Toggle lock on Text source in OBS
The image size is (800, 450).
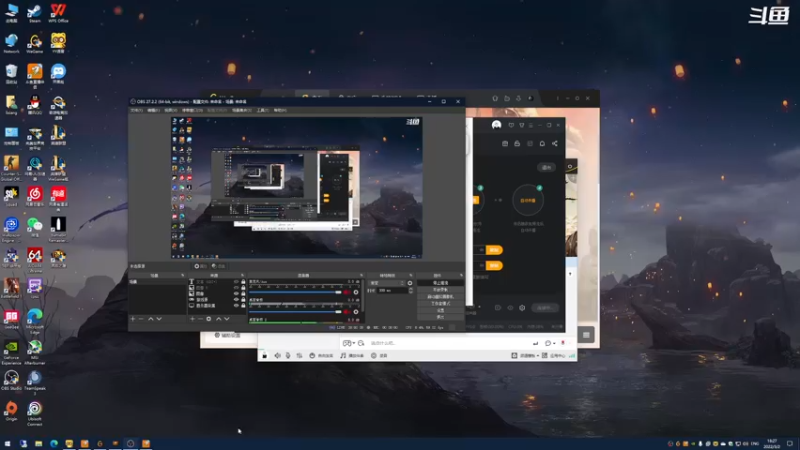pyautogui.click(x=243, y=282)
